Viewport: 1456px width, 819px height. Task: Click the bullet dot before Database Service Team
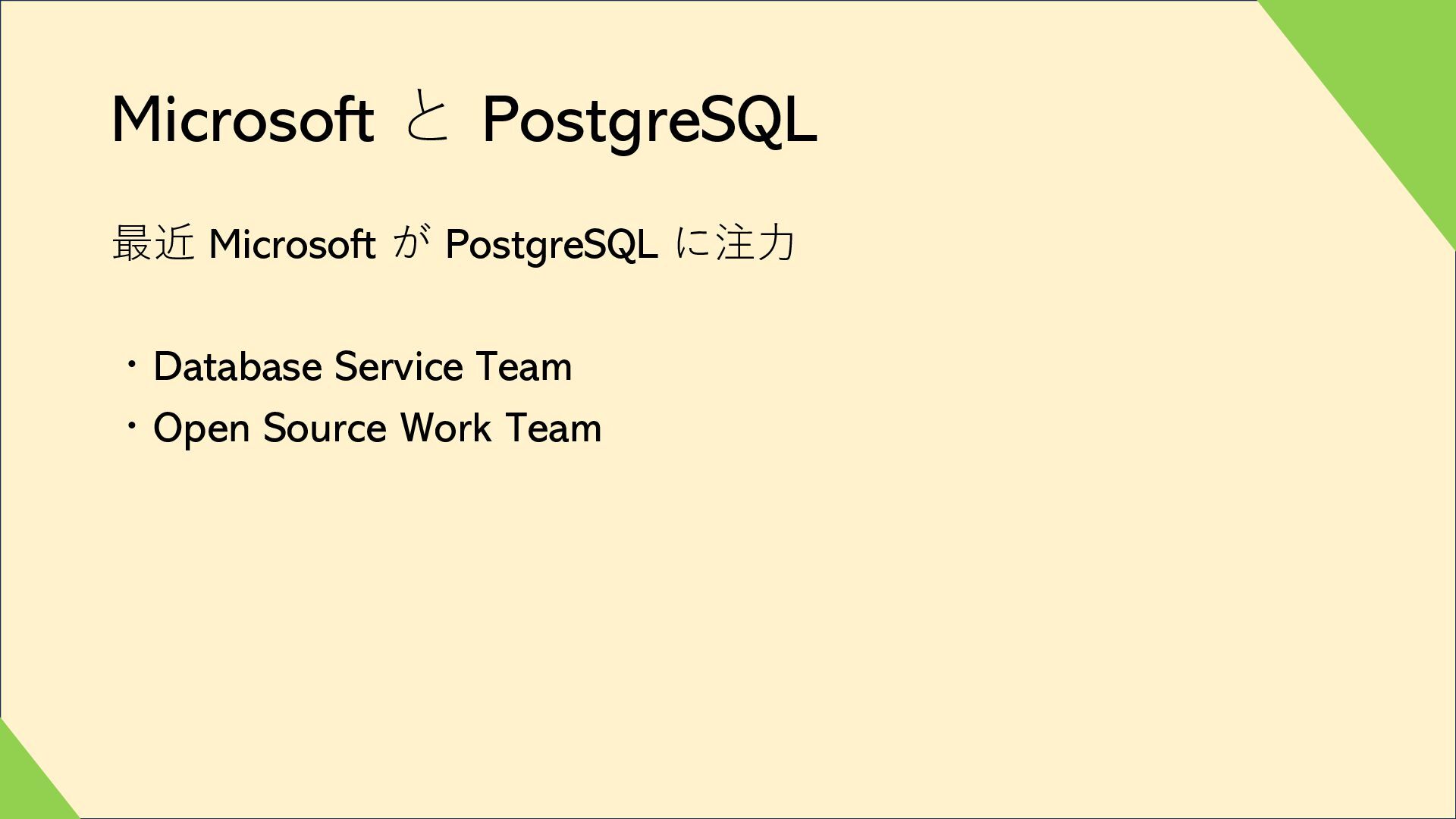132,366
